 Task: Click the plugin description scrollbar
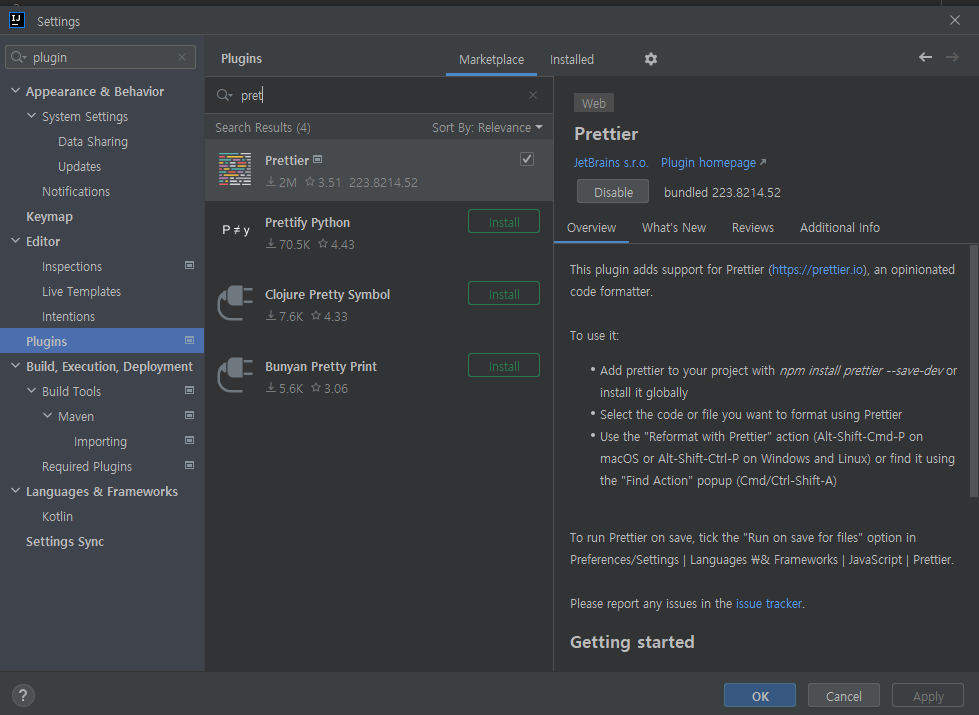point(973,371)
